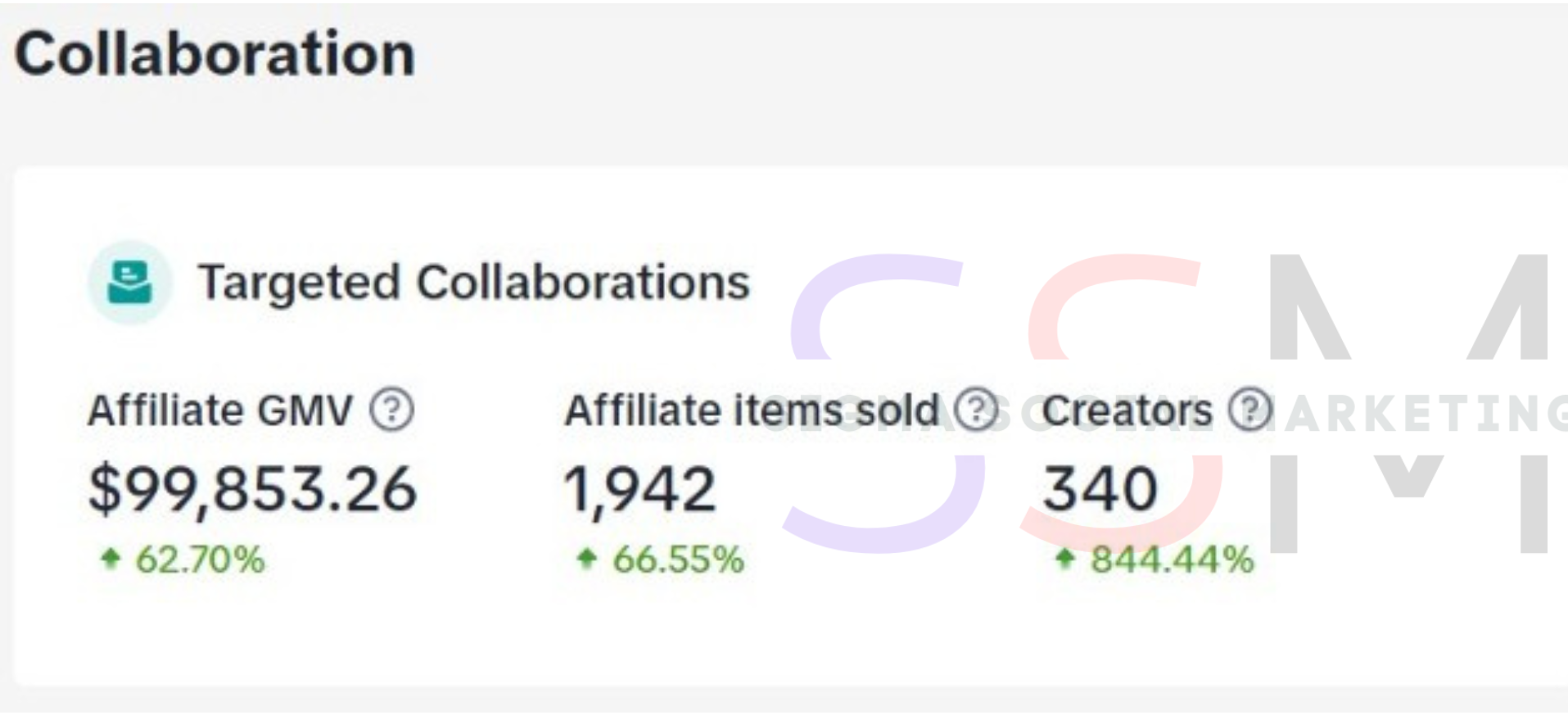1568x716 pixels.
Task: Click the MARKETING watermark text
Action: click(1425, 413)
